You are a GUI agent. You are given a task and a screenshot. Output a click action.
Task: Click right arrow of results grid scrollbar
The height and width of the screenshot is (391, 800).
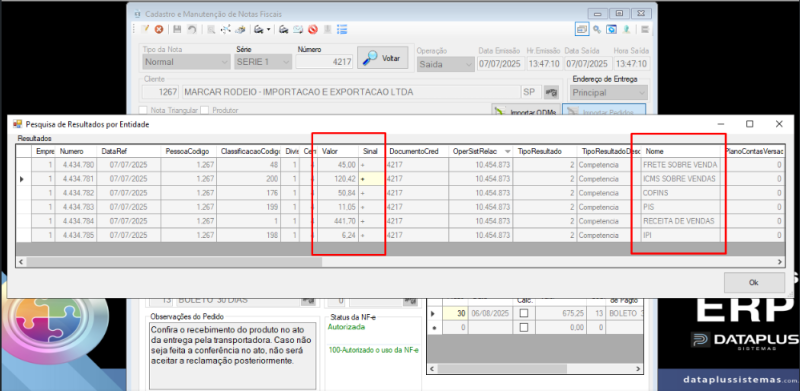point(780,261)
